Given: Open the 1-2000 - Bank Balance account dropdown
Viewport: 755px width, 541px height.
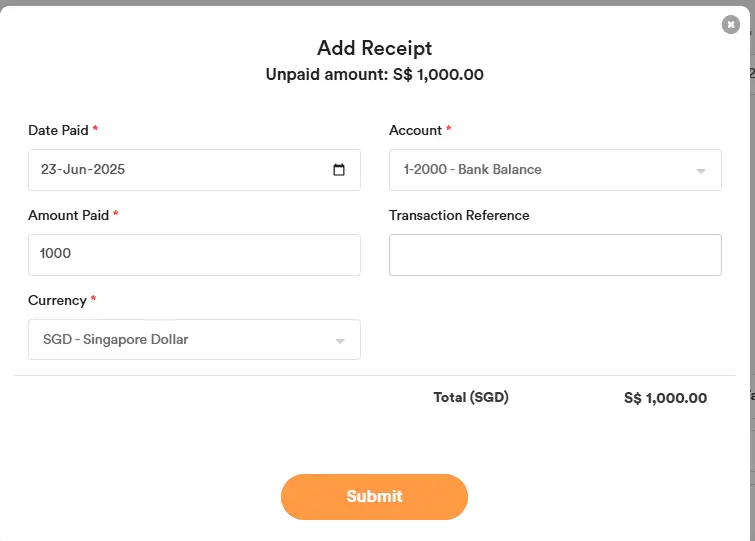Looking at the screenshot, I should tap(540, 170).
